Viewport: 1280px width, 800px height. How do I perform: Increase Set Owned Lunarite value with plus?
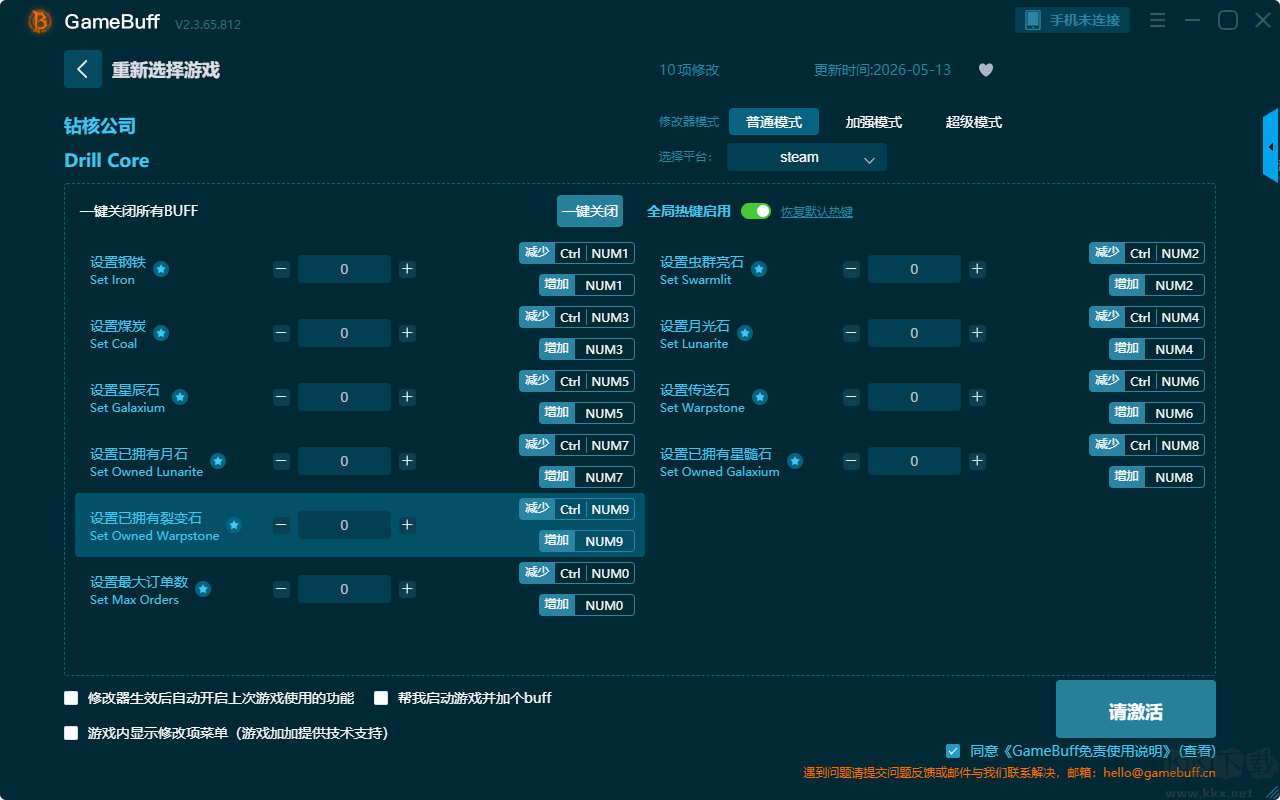(x=407, y=461)
